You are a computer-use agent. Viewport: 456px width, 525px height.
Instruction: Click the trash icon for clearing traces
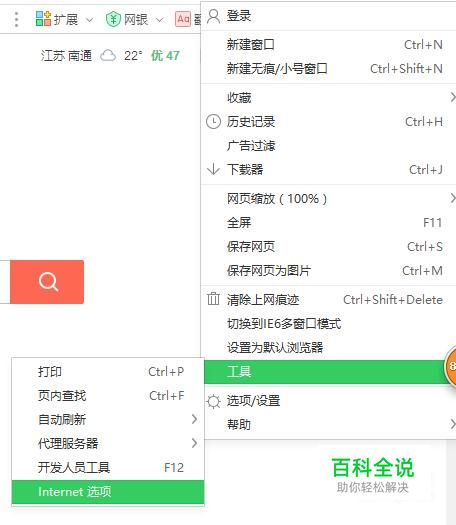(x=213, y=299)
